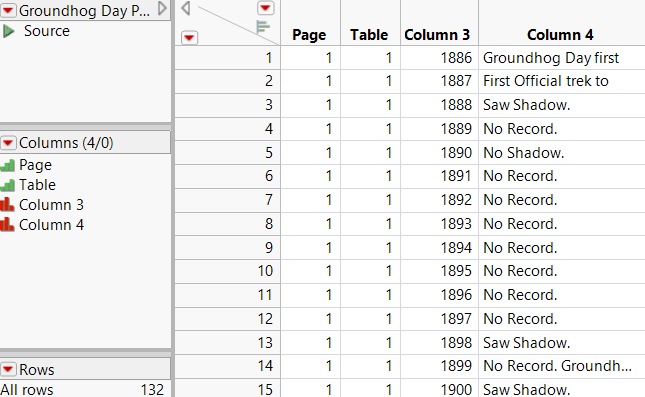Image resolution: width=645 pixels, height=397 pixels.
Task: Click the cell containing 1893
Action: point(439,224)
